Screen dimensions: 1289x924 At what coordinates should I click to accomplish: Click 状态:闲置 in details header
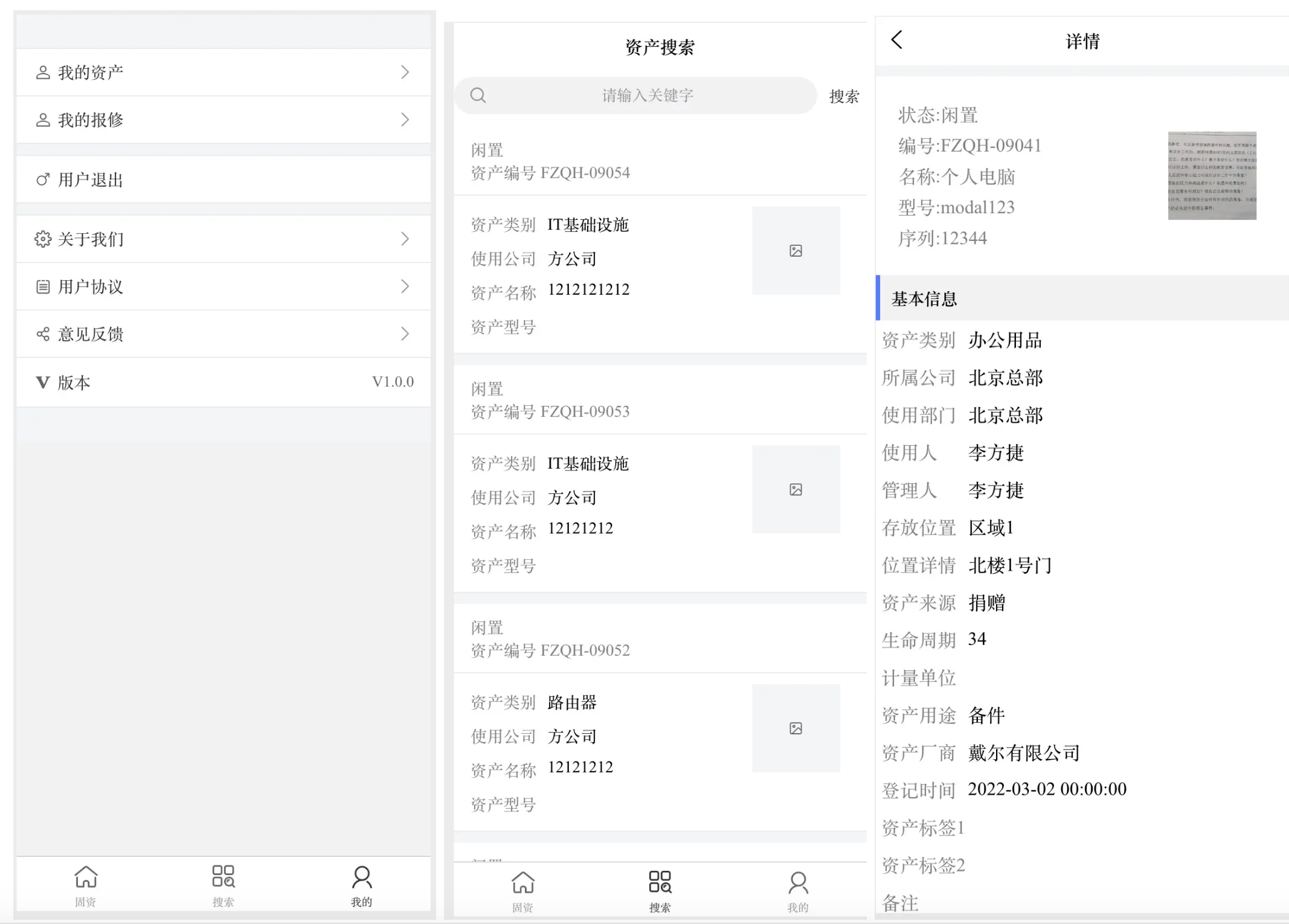938,115
